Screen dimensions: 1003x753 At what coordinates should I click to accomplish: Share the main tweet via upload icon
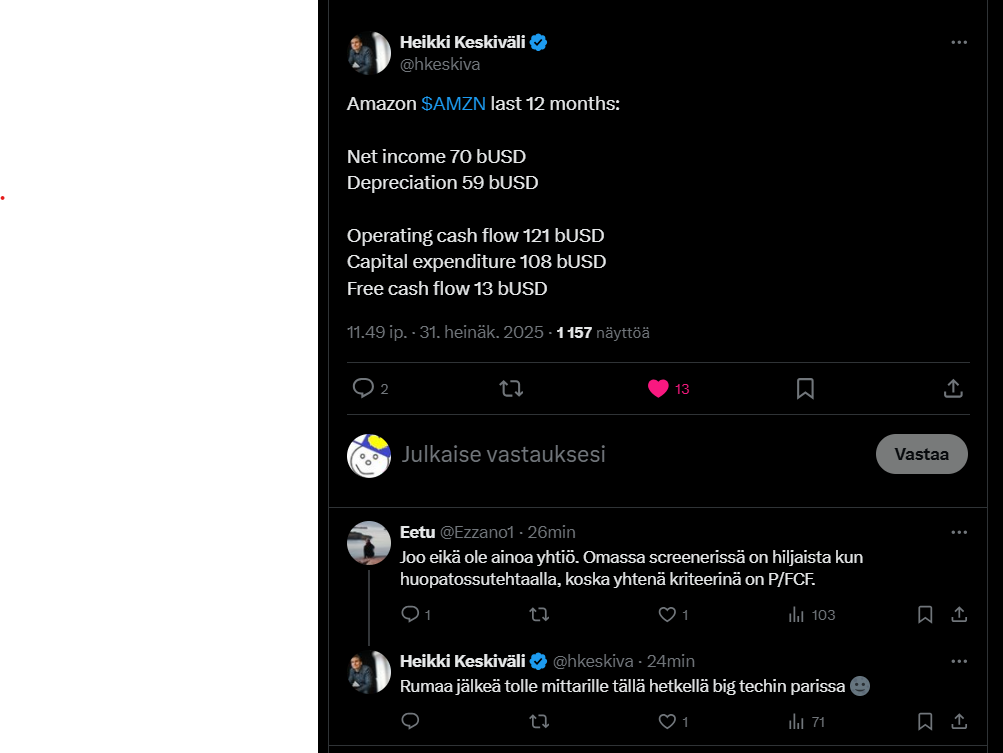[x=953, y=388]
